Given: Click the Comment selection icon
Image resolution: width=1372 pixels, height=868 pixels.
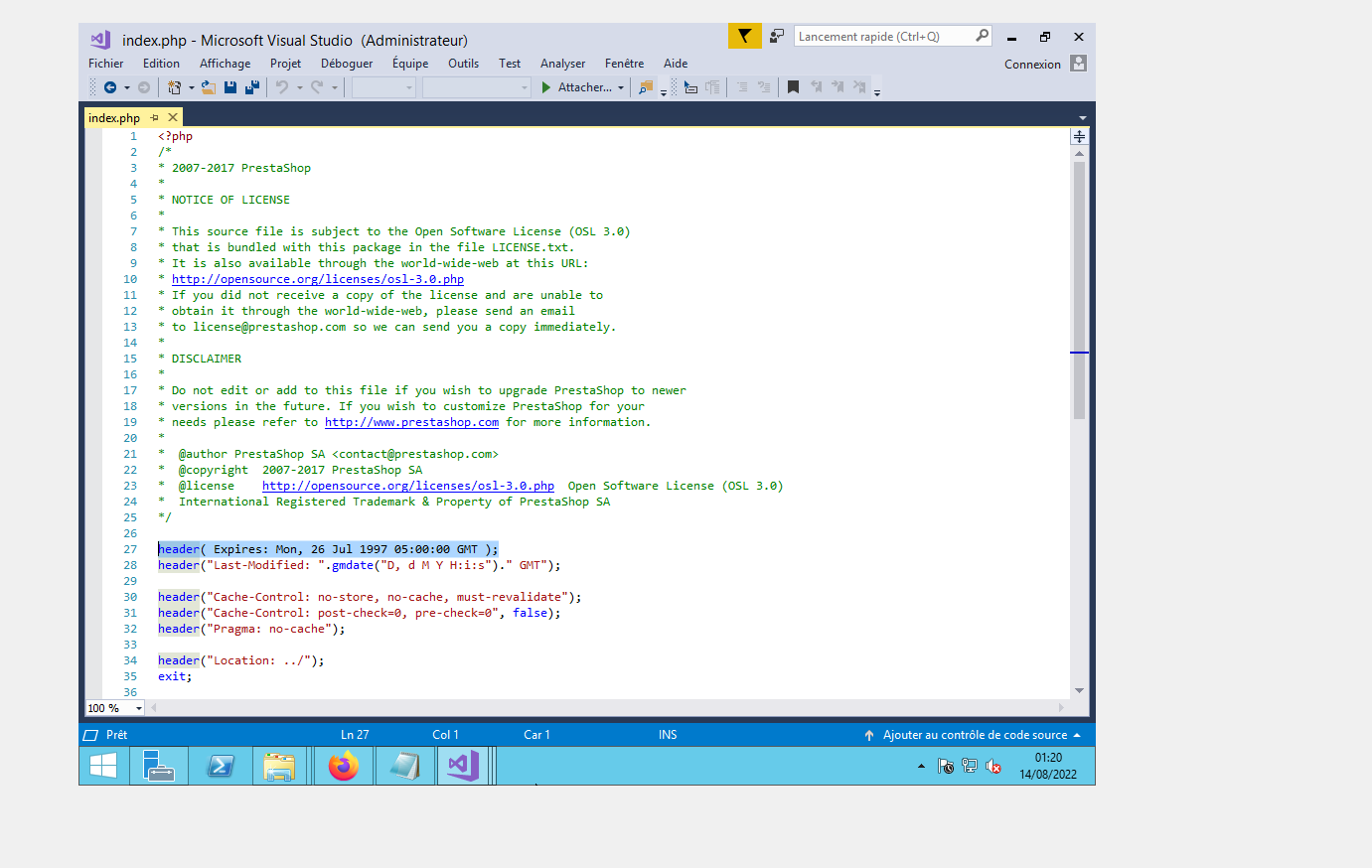Looking at the screenshot, I should tap(741, 87).
